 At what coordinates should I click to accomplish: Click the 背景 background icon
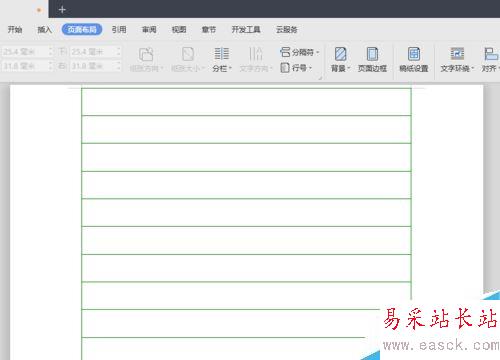pyautogui.click(x=340, y=54)
